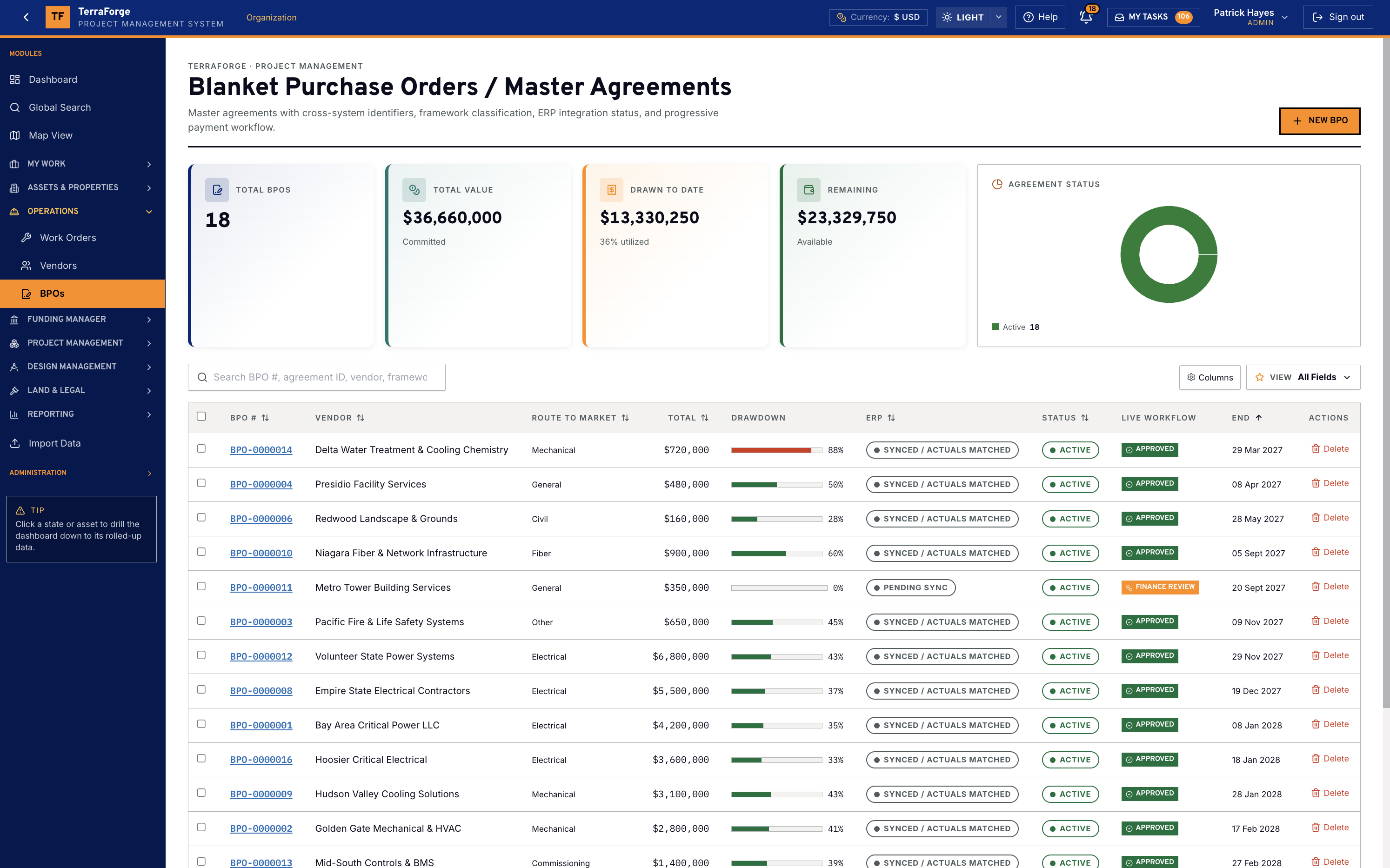Click the NEW BPO button
Screen dimensions: 1390x868
pyautogui.click(x=1319, y=120)
